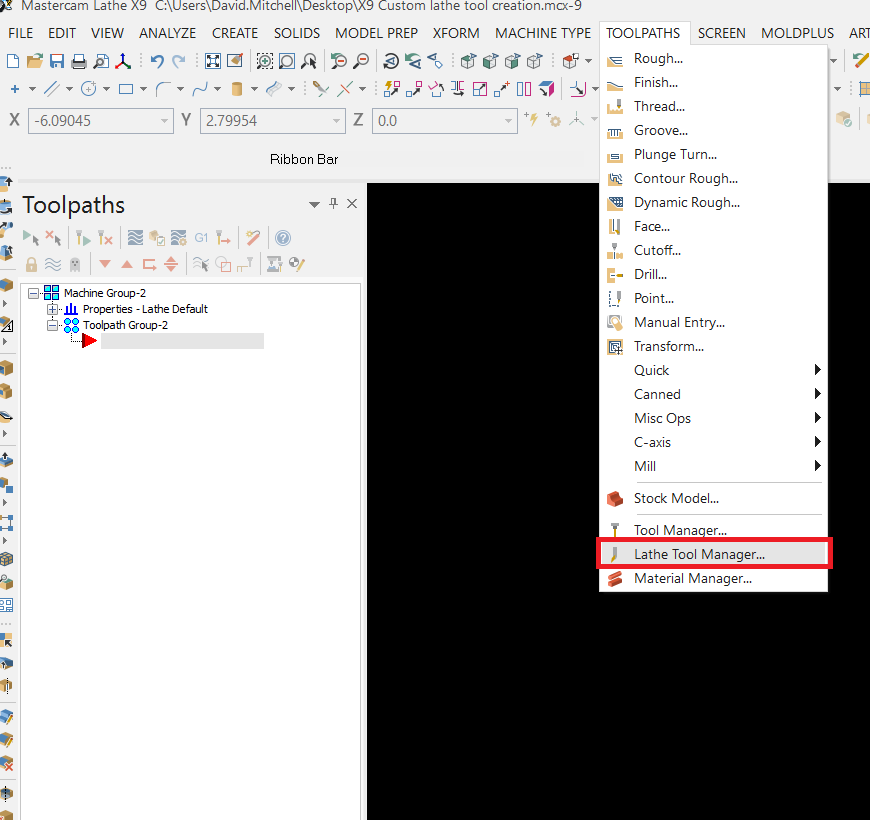Regenerate all selected operations icon
Screen dimensions: 870x820
[x=83, y=238]
